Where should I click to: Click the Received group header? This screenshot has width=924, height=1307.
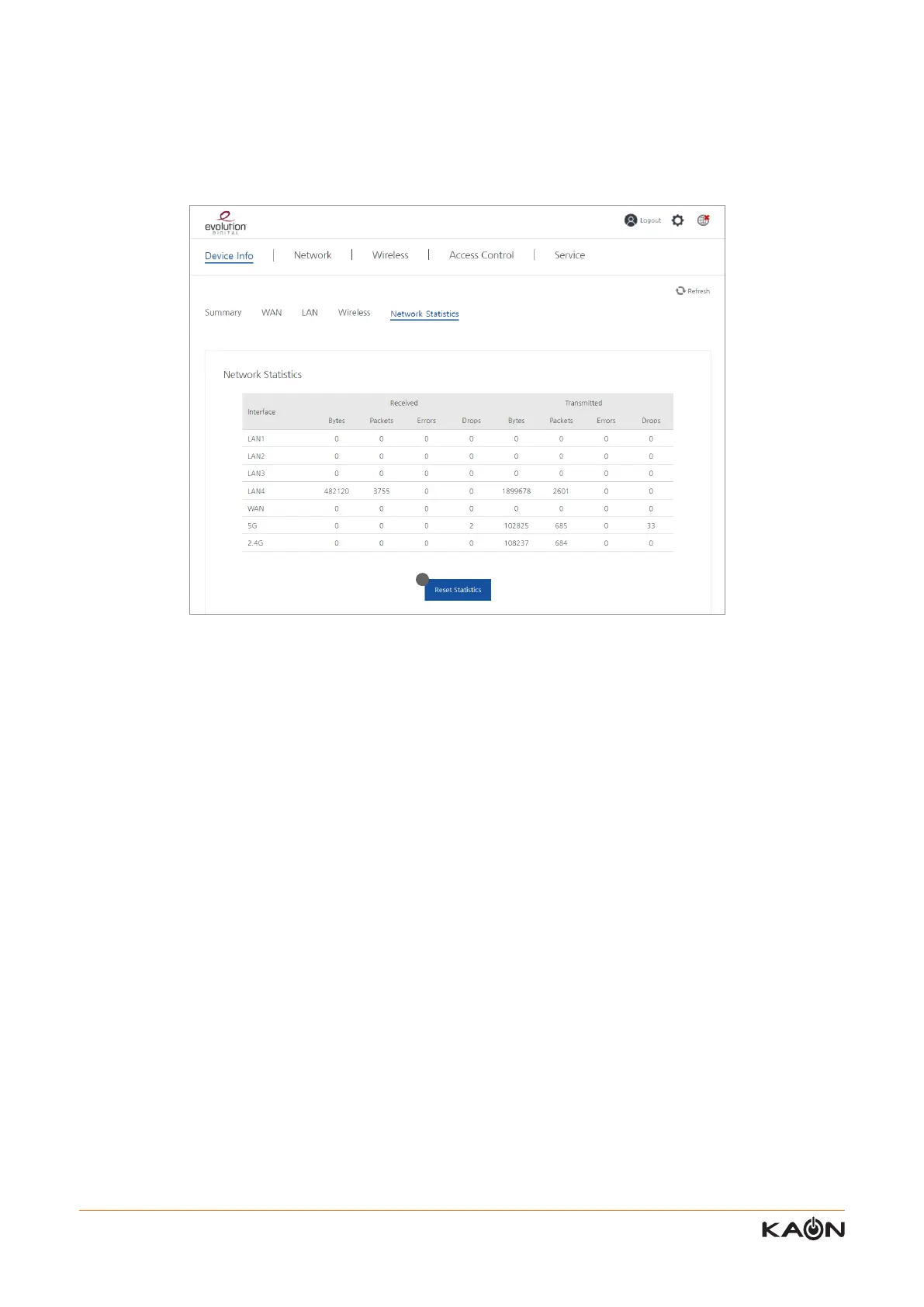[x=403, y=403]
